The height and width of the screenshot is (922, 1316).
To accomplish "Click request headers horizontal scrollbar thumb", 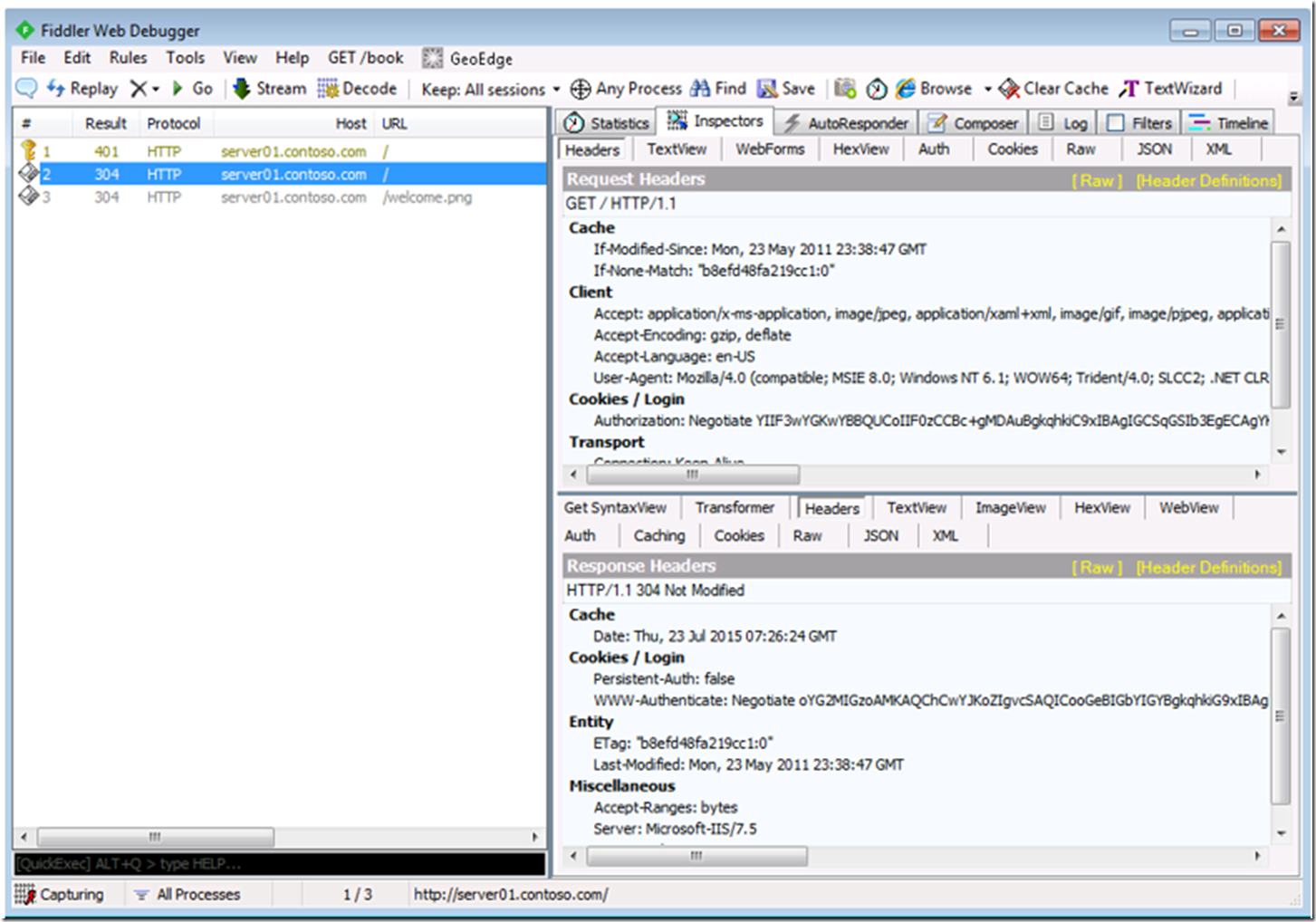I will (693, 475).
